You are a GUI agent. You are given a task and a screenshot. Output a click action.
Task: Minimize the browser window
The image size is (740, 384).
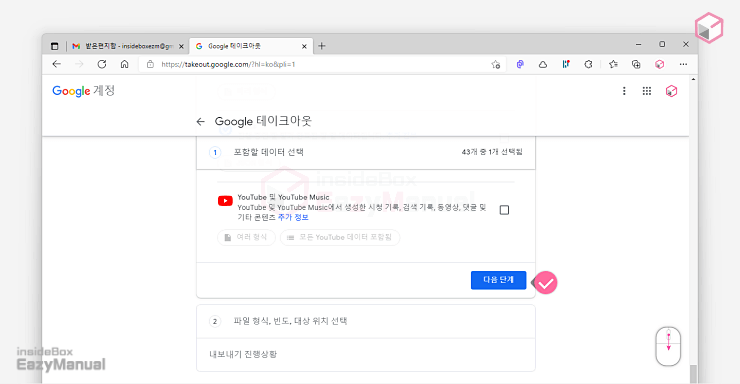639,44
